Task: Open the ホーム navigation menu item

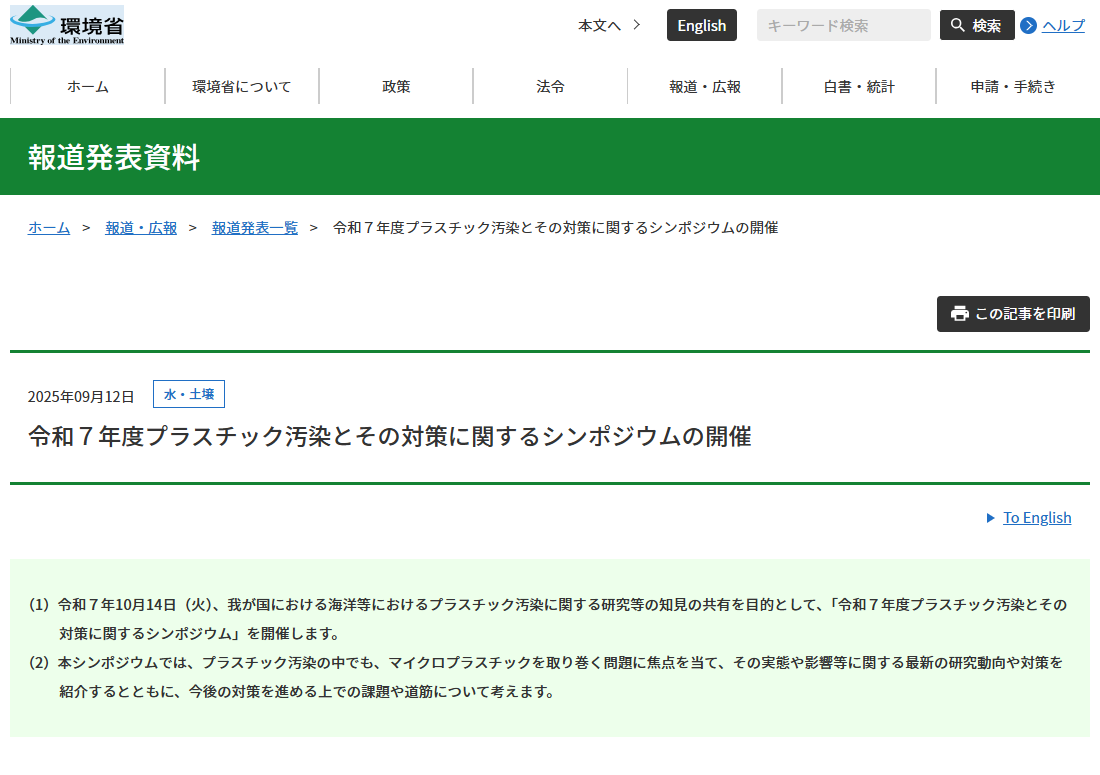Action: (88, 86)
